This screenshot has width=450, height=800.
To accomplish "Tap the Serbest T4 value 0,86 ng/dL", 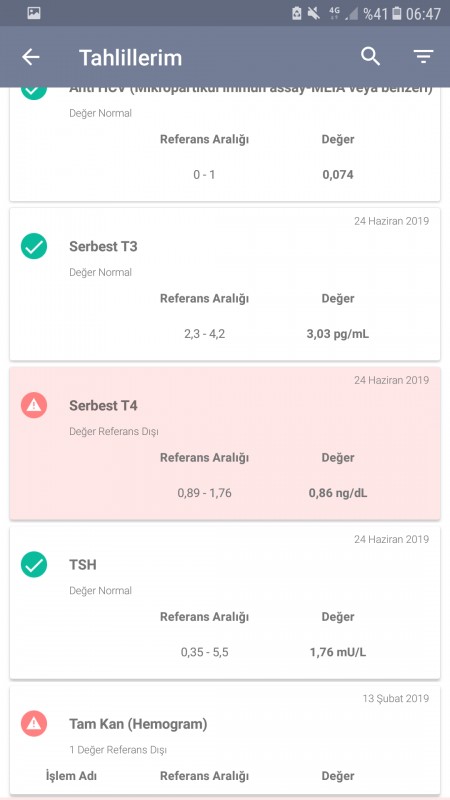I will 338,493.
